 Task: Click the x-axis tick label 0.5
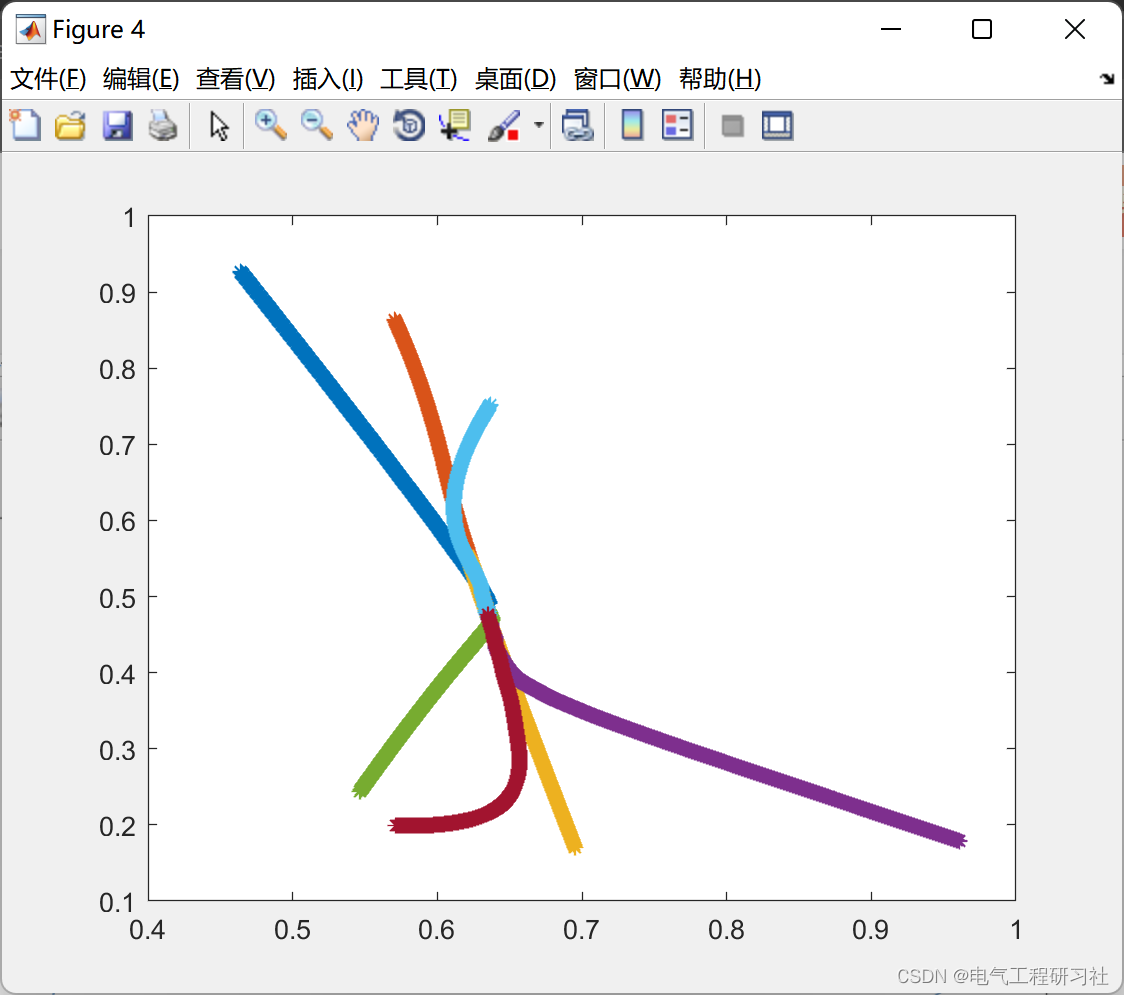coord(292,930)
